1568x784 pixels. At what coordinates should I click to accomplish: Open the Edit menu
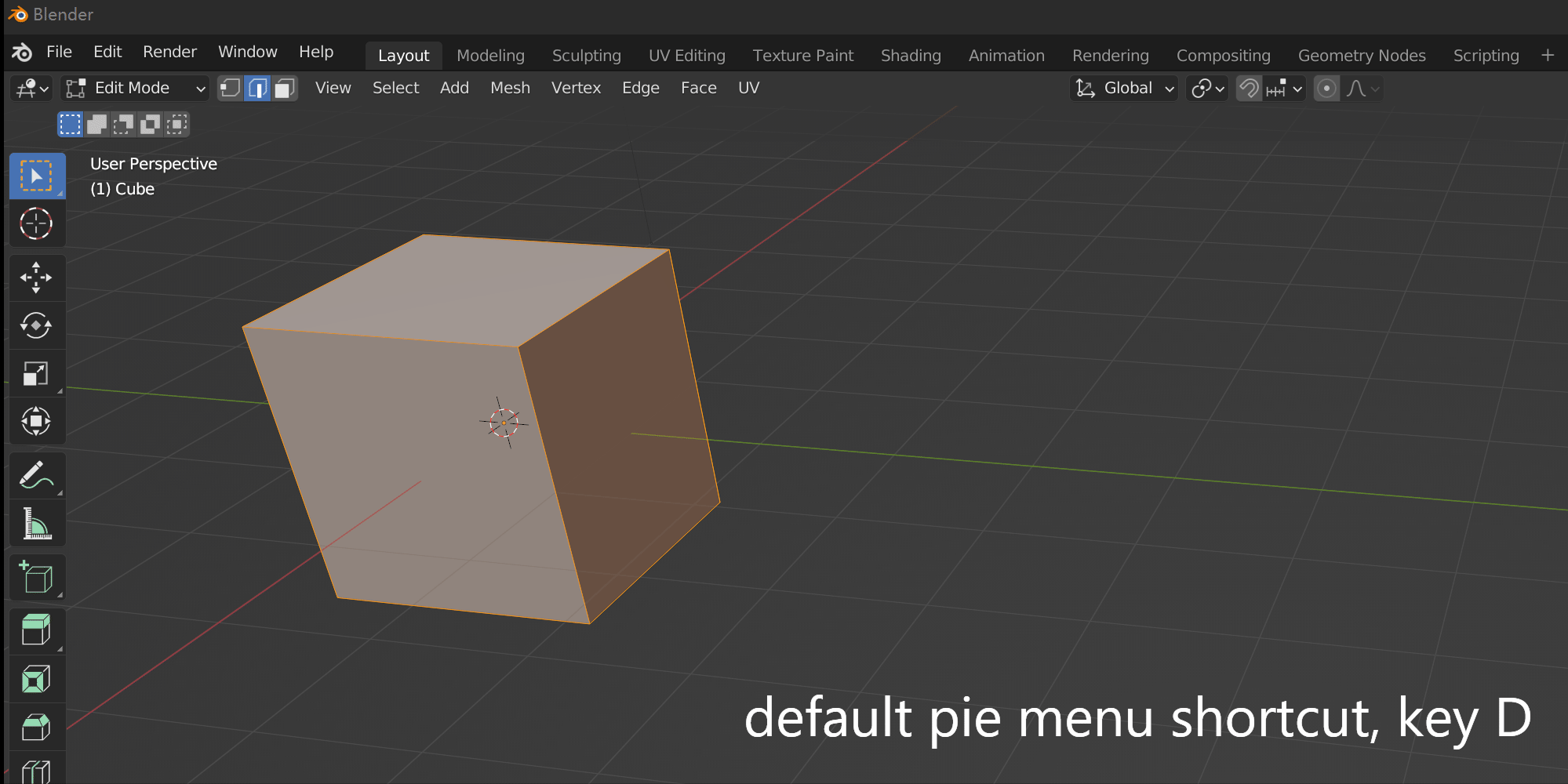[107, 52]
